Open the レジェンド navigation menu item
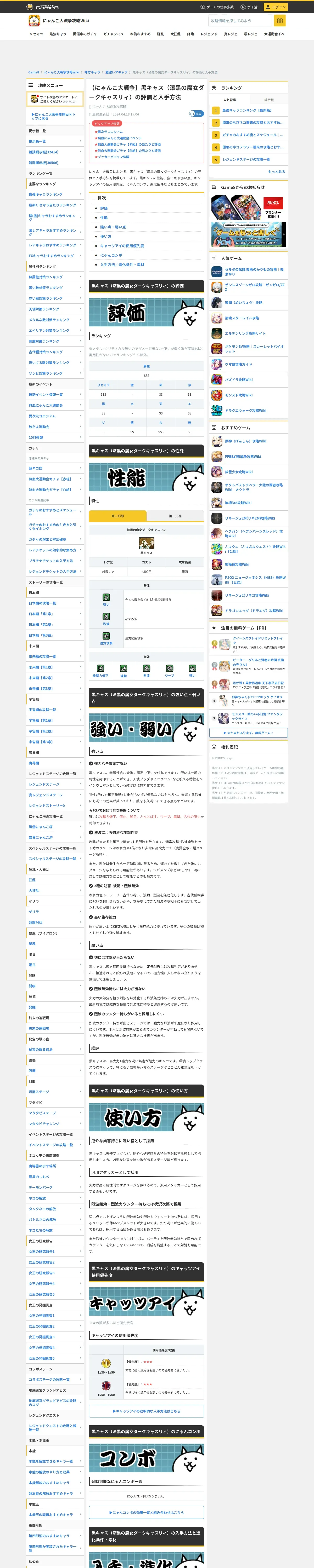The height and width of the screenshot is (1568, 314). pos(209,34)
